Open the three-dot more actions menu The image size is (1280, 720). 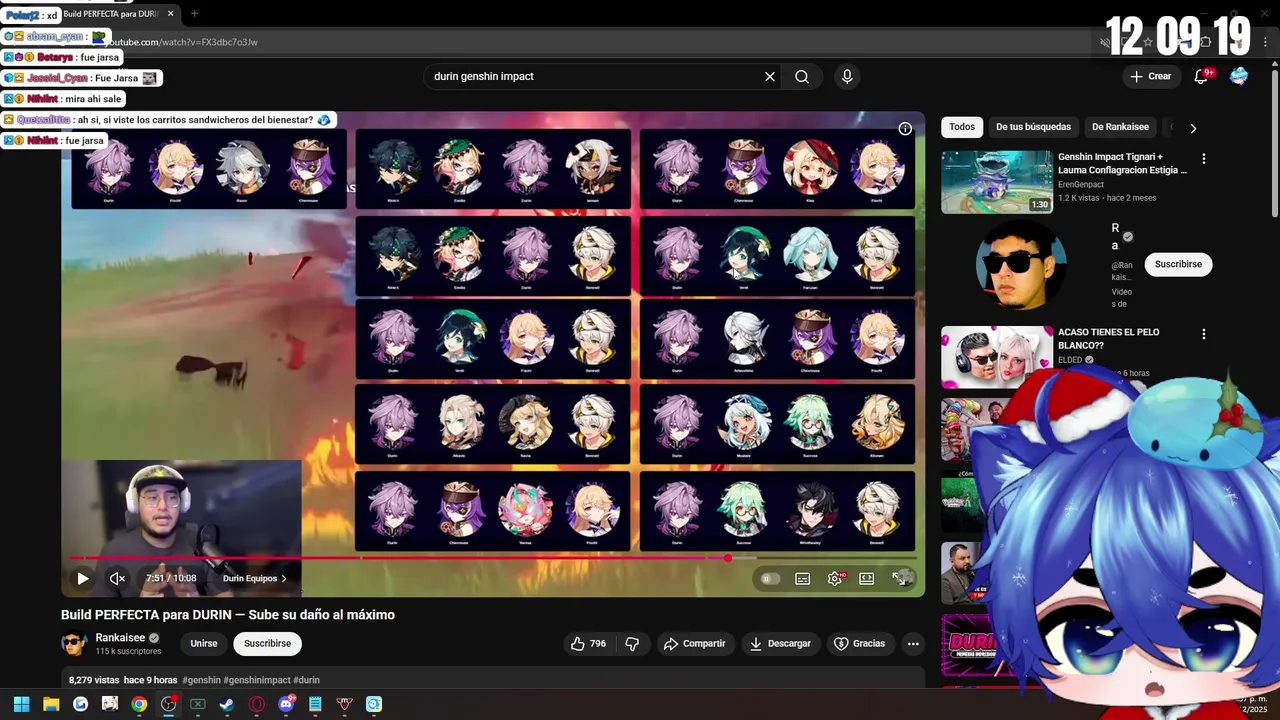click(913, 643)
